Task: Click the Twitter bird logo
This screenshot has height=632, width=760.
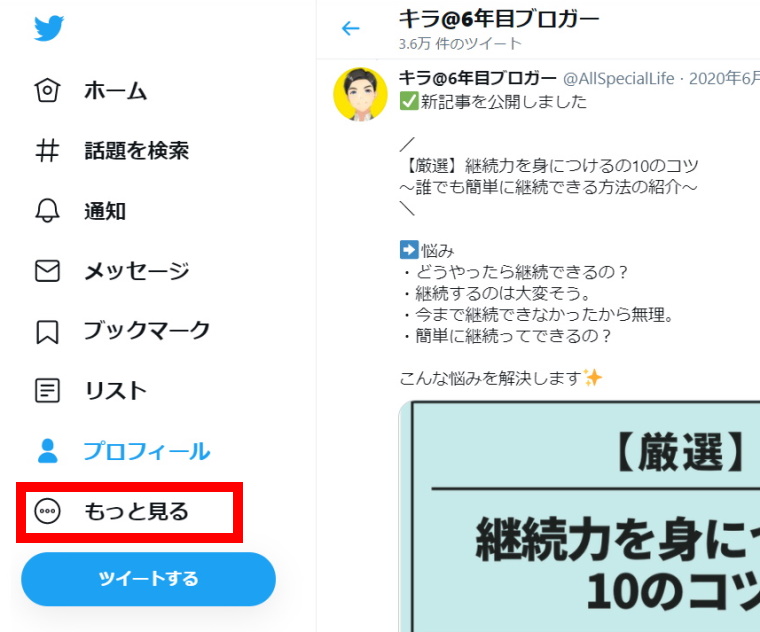Action: click(48, 28)
